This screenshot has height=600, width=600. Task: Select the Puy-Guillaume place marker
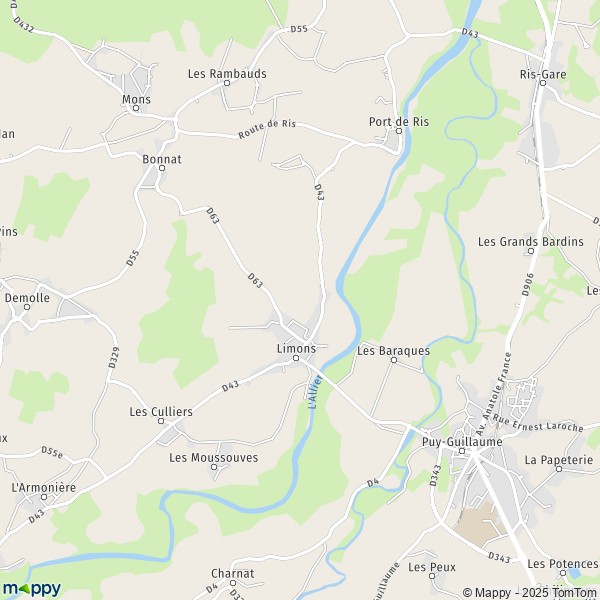[x=462, y=451]
